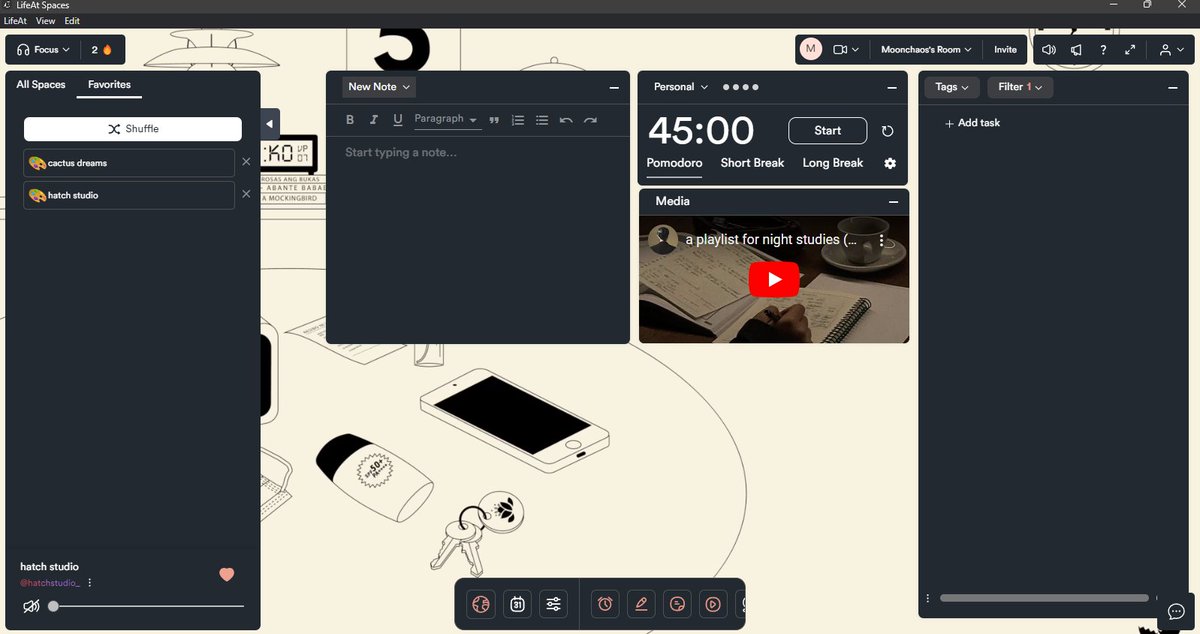The image size is (1200, 634).
Task: Toggle the notes pencil widget icon in dock
Action: (641, 604)
